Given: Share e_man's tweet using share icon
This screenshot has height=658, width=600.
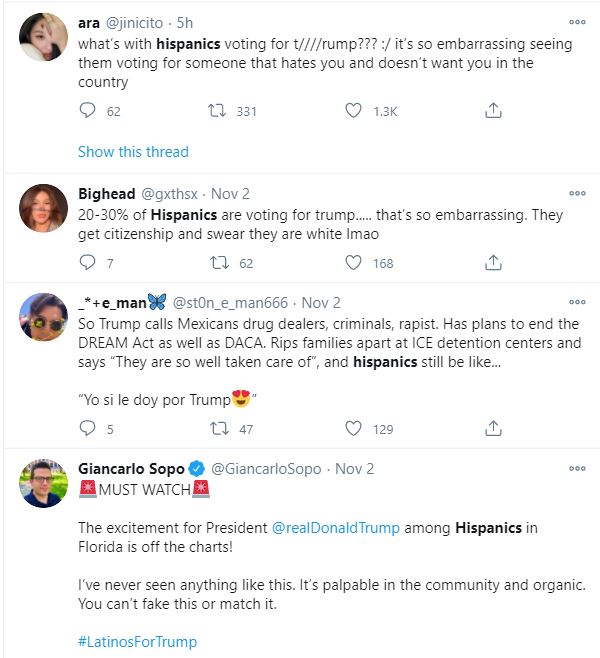Looking at the screenshot, I should pos(493,428).
